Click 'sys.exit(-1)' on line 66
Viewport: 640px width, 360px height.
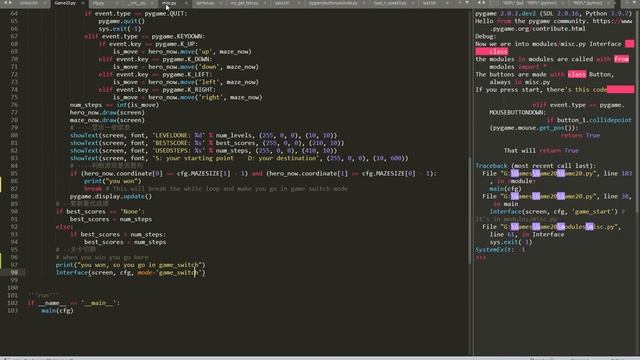pos(120,29)
